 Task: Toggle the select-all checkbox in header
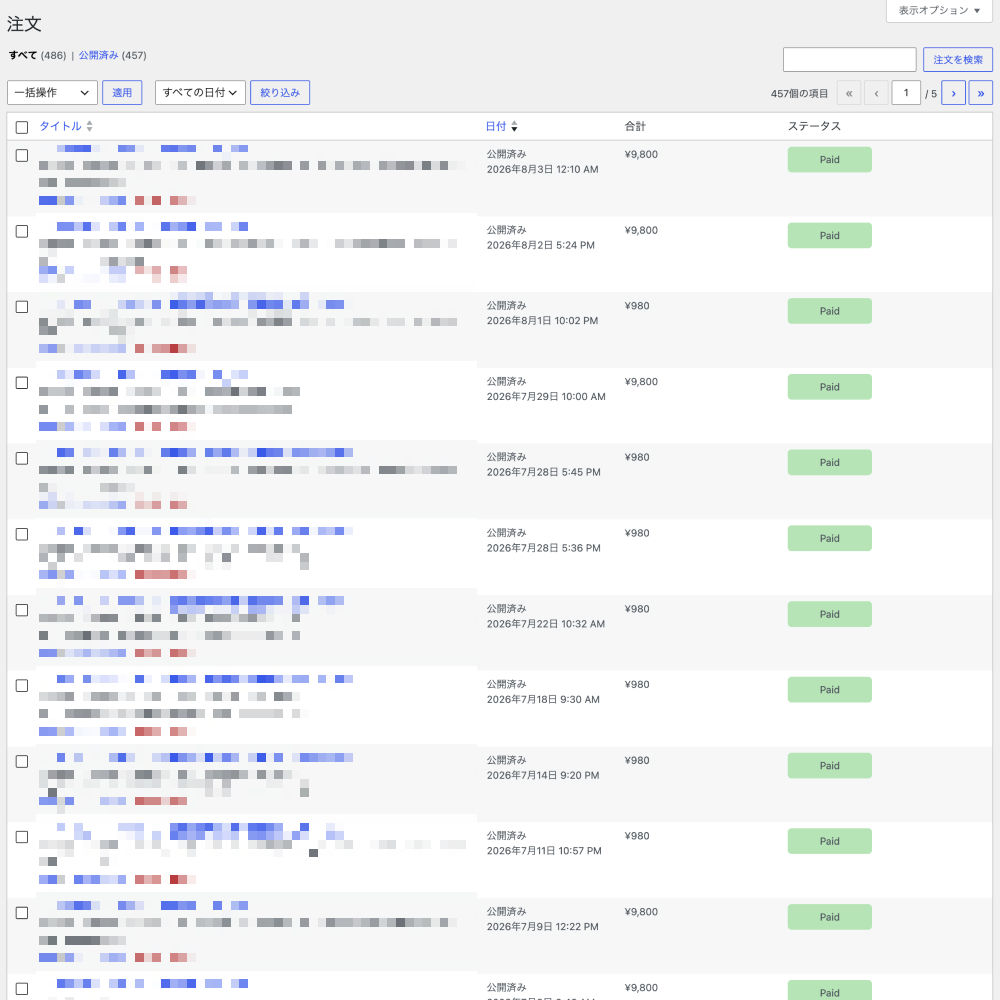[22, 127]
